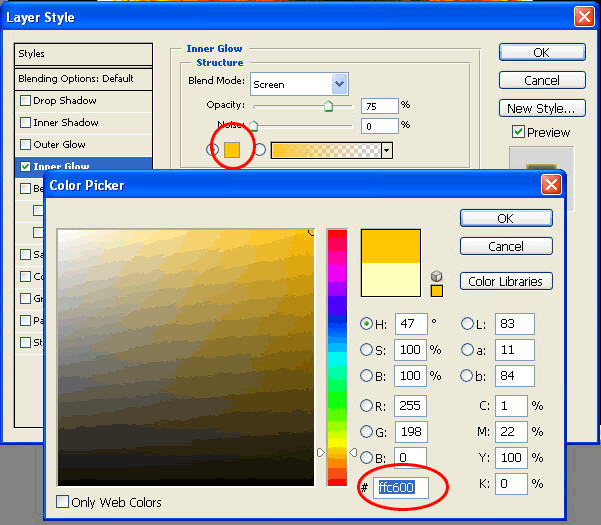Viewport: 601px width, 525px height.
Task: Open Color Libraries
Action: point(505,281)
